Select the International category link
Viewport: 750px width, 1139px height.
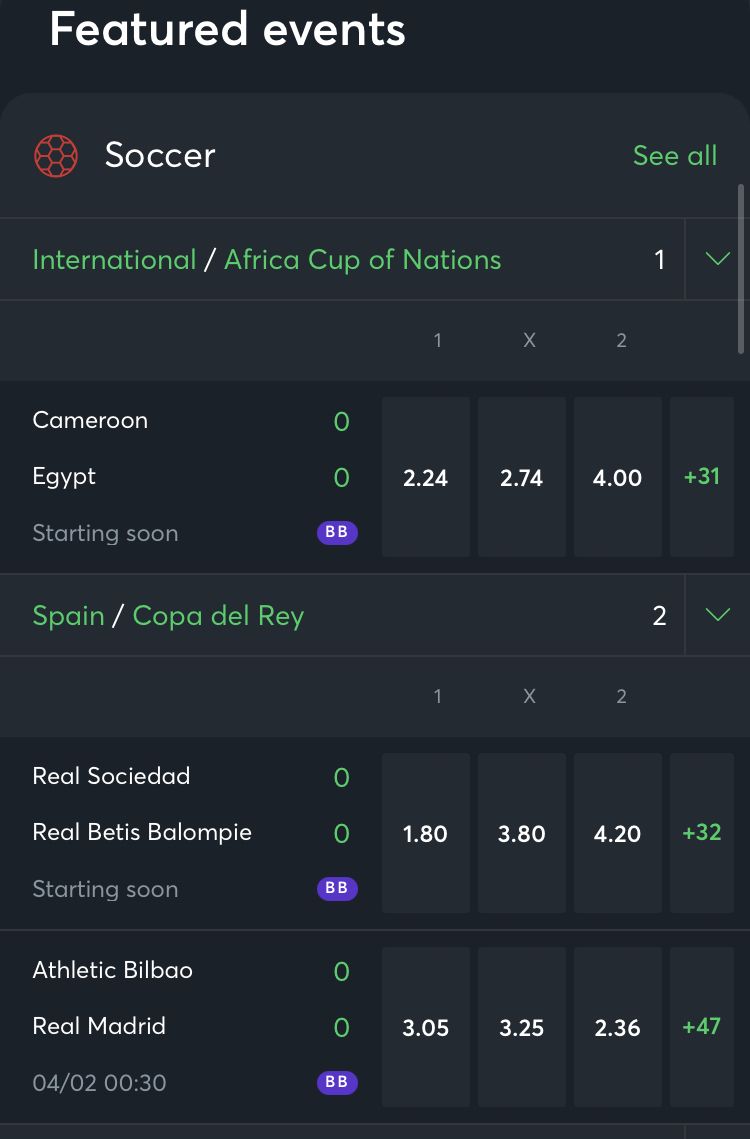pyautogui.click(x=114, y=260)
